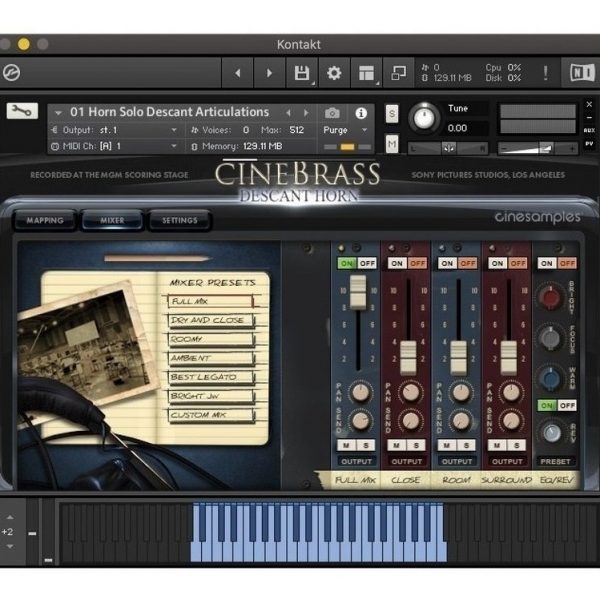Screen dimensions: 600x600
Task: Adjust the blue Warm EQ knob
Action: (550, 378)
